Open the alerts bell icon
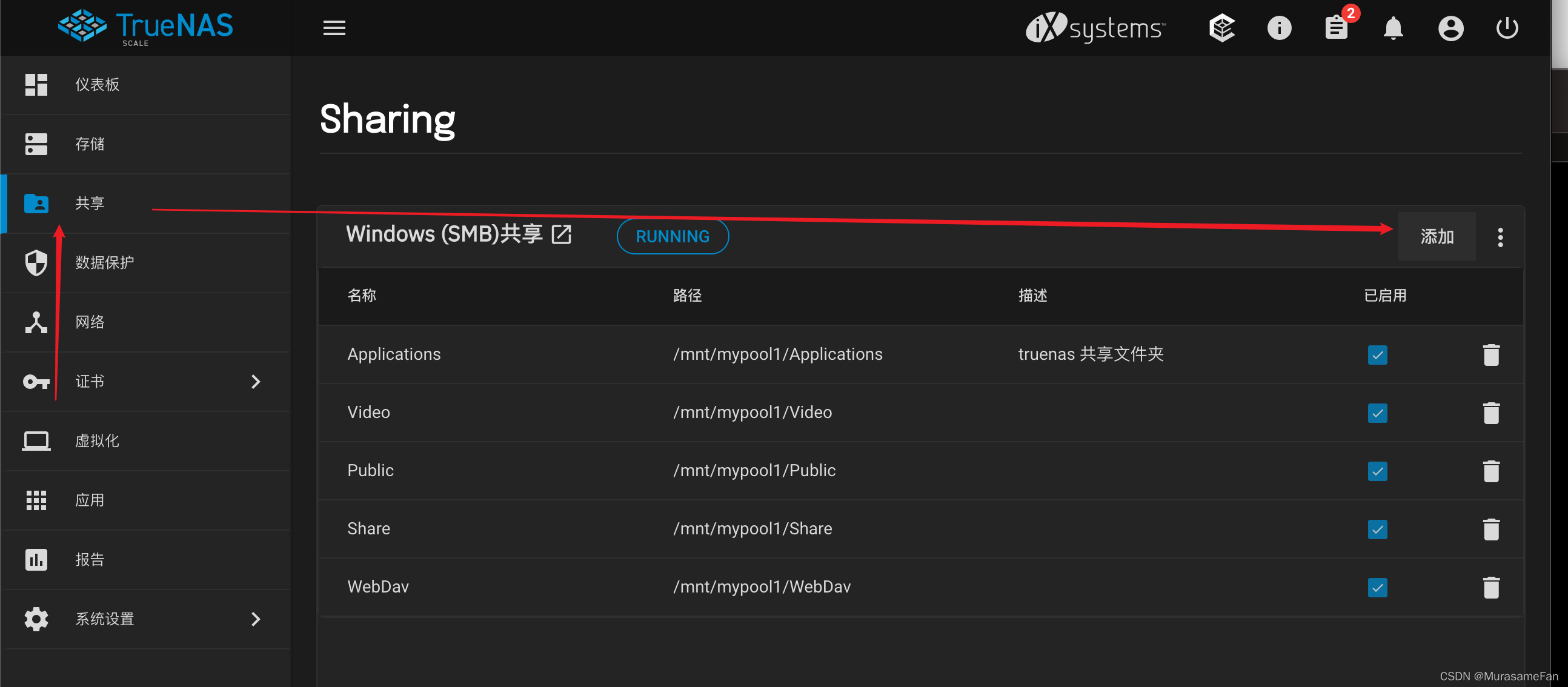 click(1394, 28)
